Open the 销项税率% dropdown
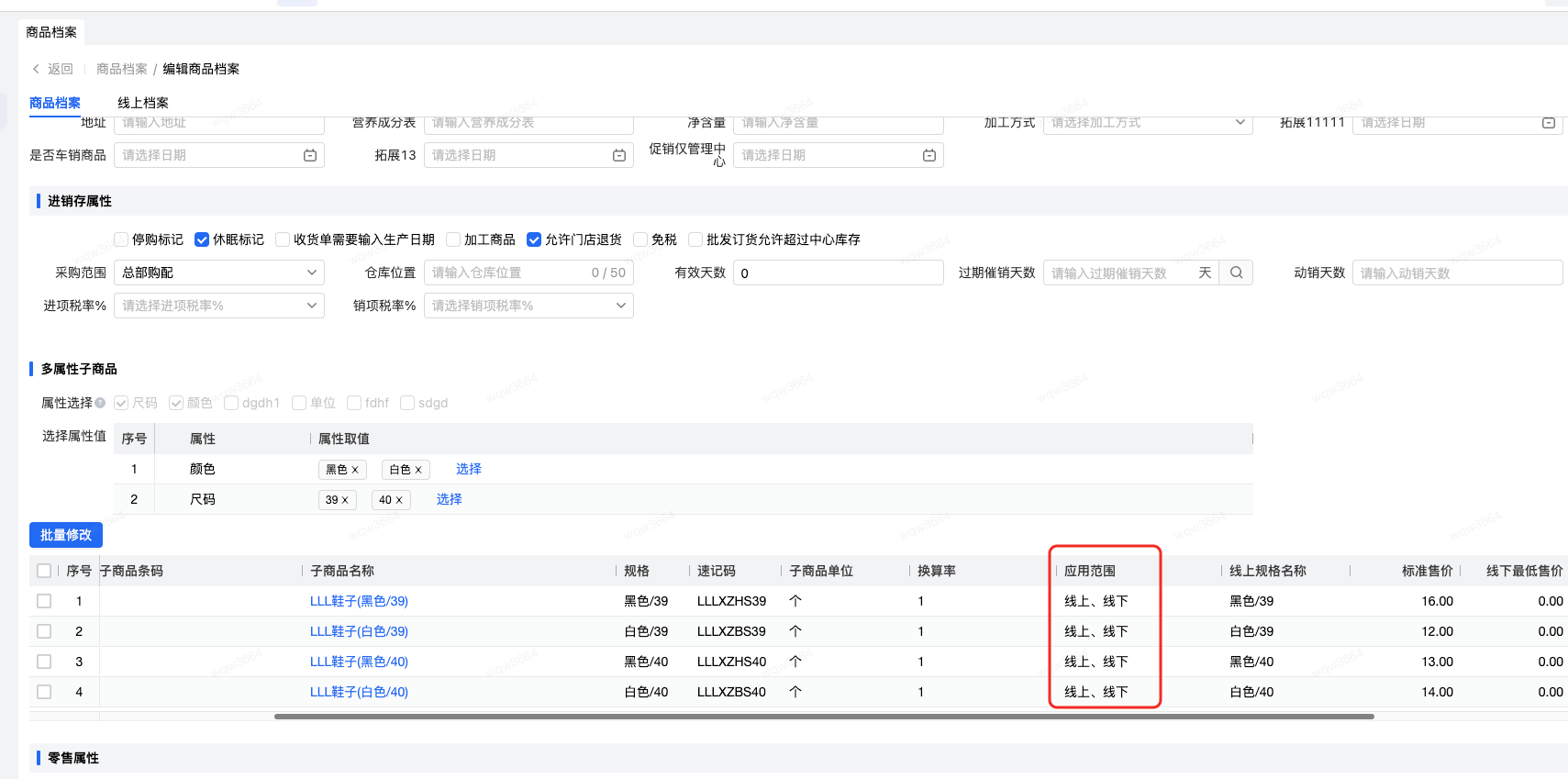 (x=528, y=306)
